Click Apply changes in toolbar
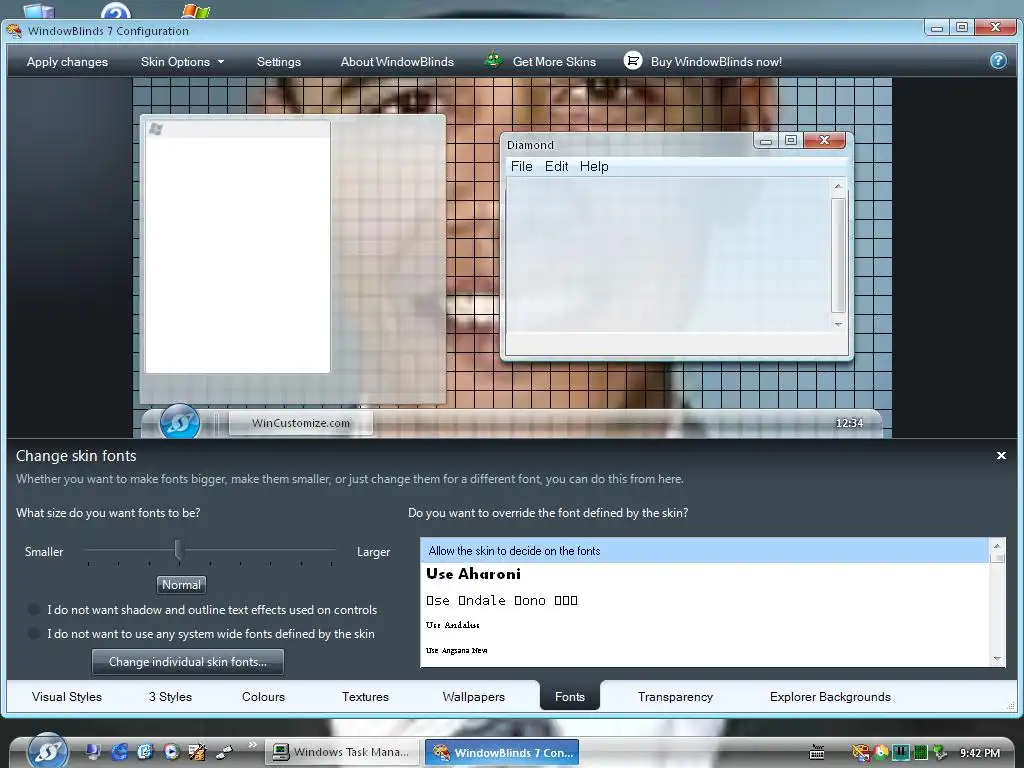 pos(67,61)
